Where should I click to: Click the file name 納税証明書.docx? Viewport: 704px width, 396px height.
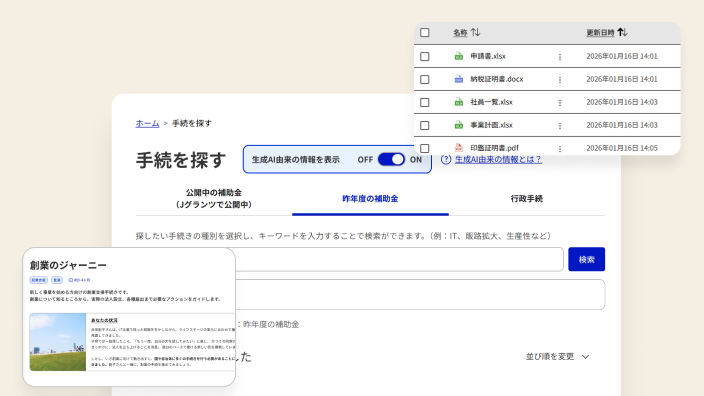(497, 79)
